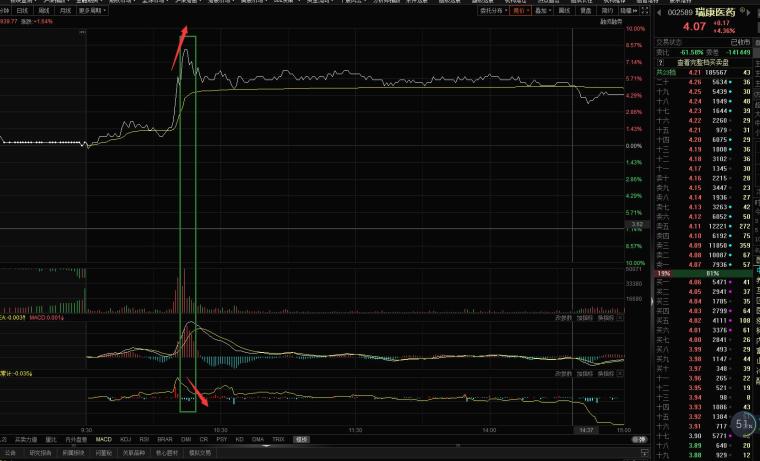Select the KDJ indicator tab

coord(126,438)
